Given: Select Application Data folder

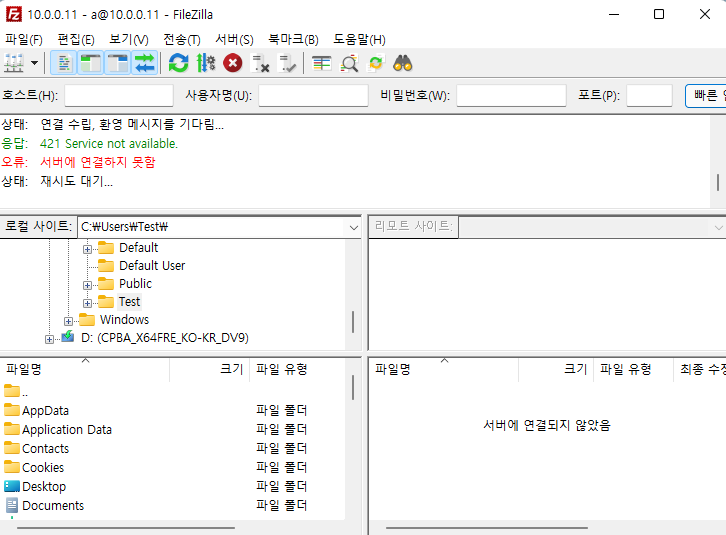Looking at the screenshot, I should click(x=67, y=430).
